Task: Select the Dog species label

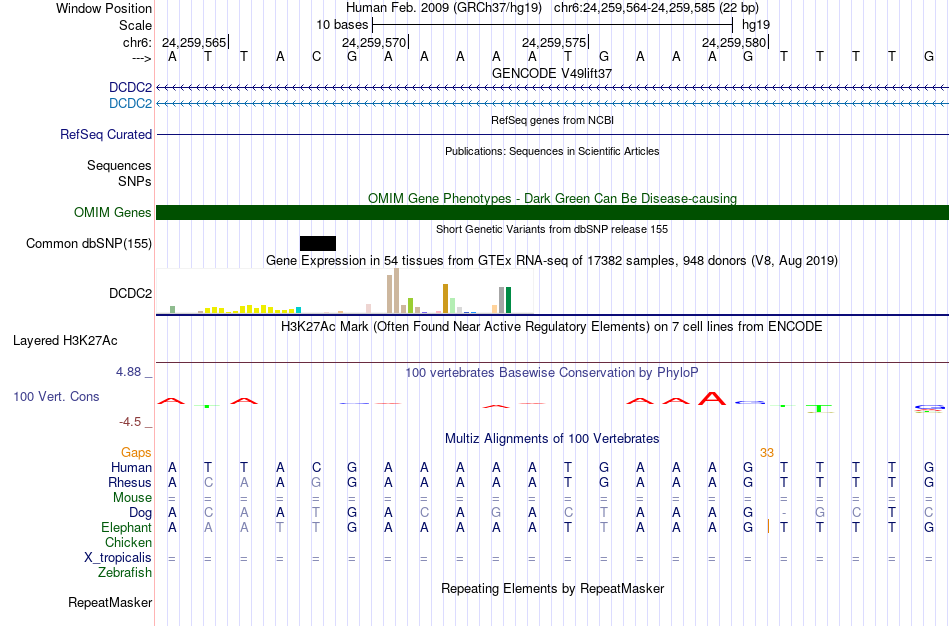Action: (140, 513)
